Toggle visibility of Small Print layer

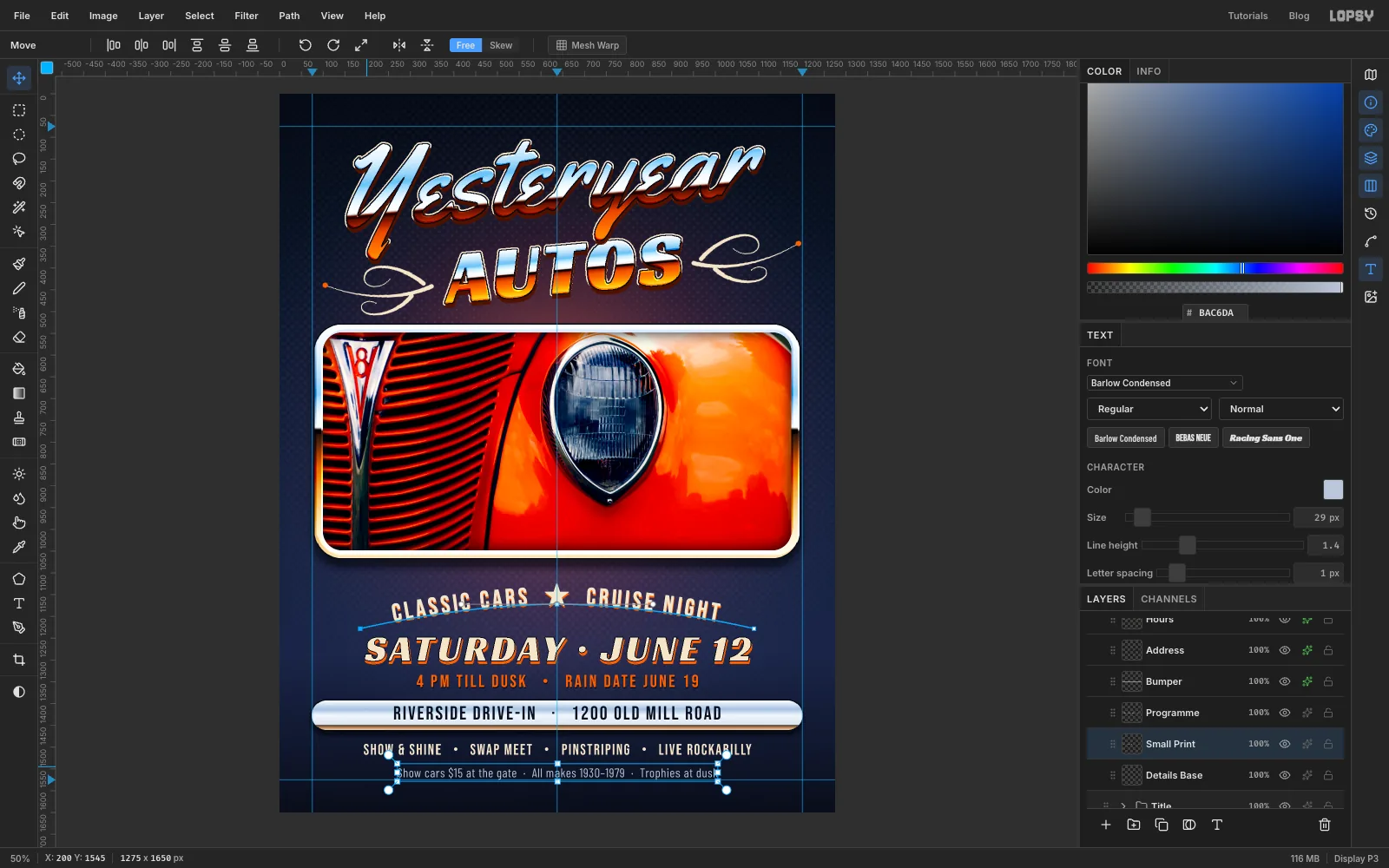(x=1285, y=744)
